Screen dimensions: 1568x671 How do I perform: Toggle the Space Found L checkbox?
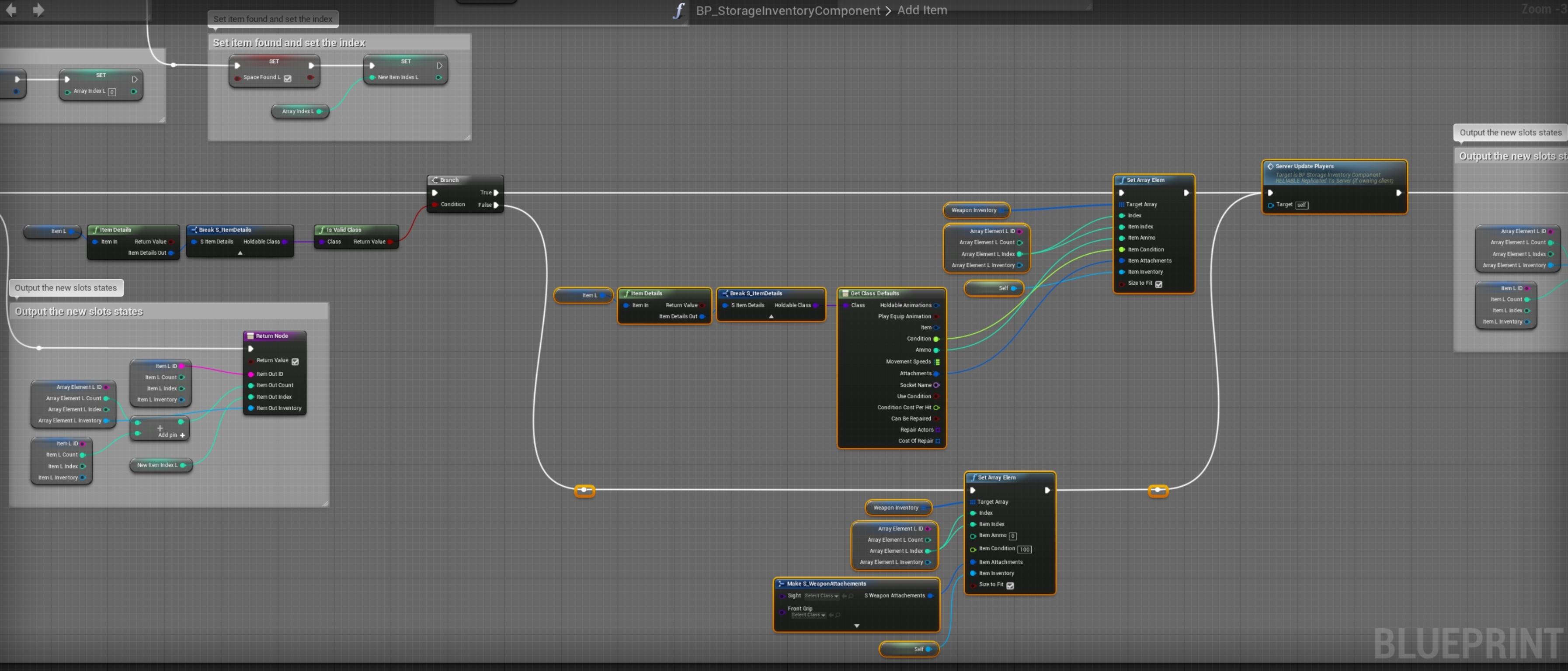tap(288, 78)
